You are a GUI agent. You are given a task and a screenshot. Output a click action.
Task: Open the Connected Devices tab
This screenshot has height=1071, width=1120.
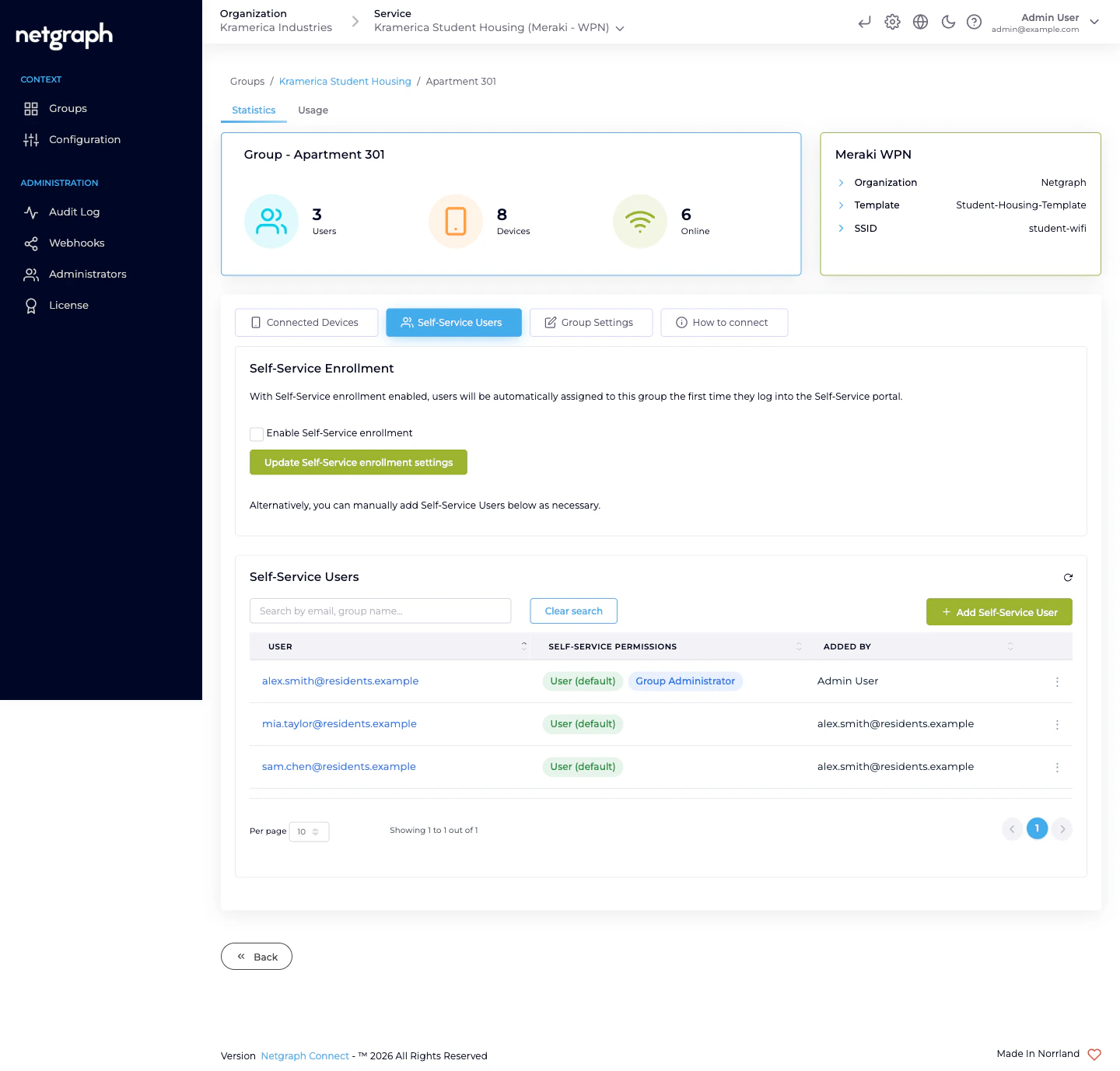pos(306,322)
